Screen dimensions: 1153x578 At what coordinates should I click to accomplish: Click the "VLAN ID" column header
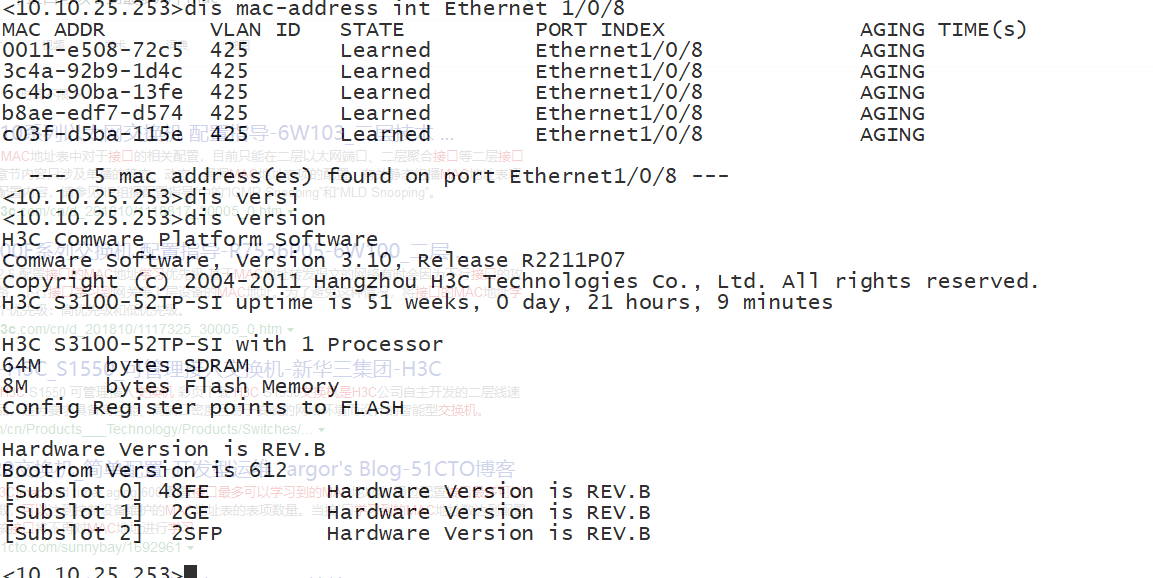tap(255, 29)
